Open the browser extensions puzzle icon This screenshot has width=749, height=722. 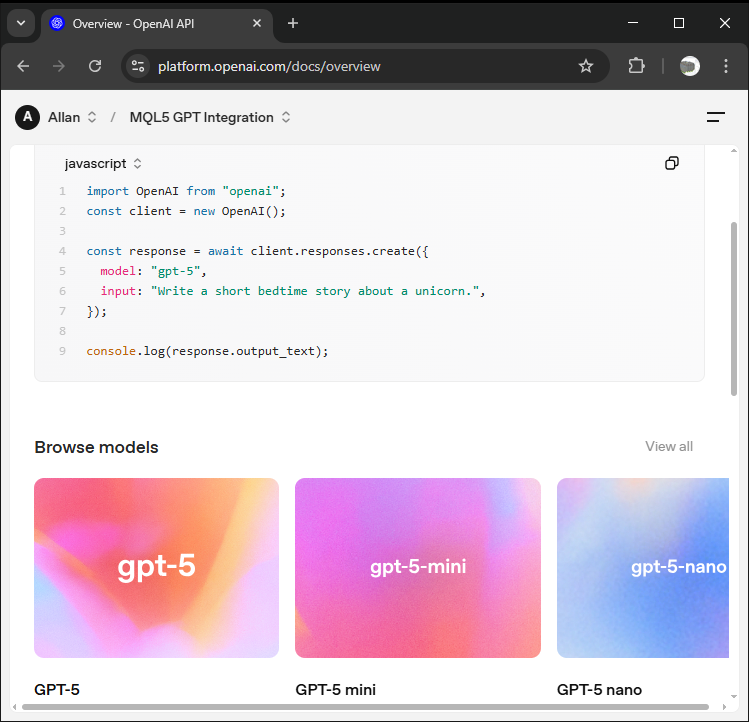(x=636, y=66)
